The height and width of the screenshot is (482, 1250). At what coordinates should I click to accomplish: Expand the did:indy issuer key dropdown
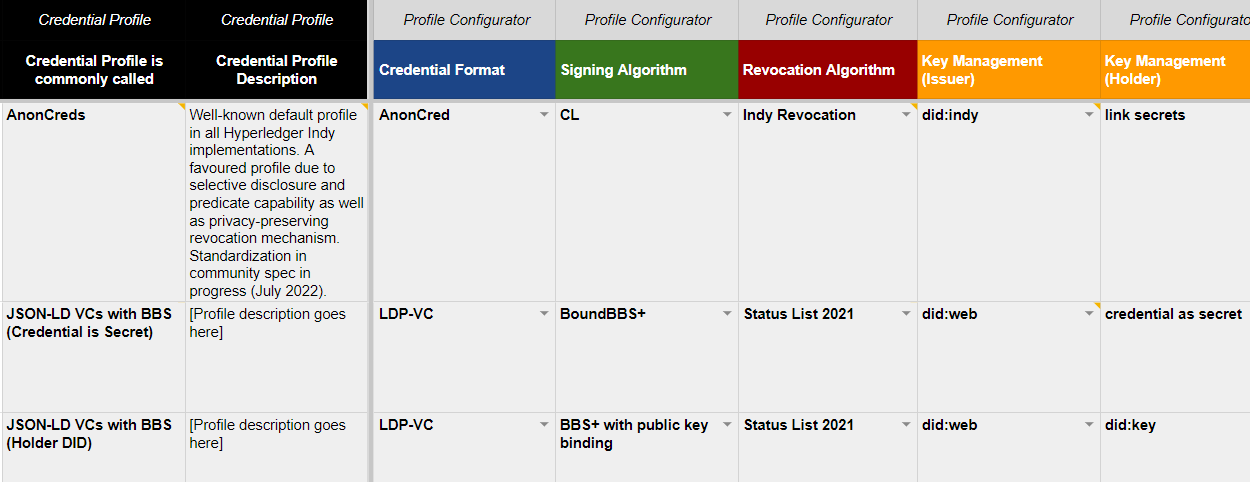tap(1089, 115)
